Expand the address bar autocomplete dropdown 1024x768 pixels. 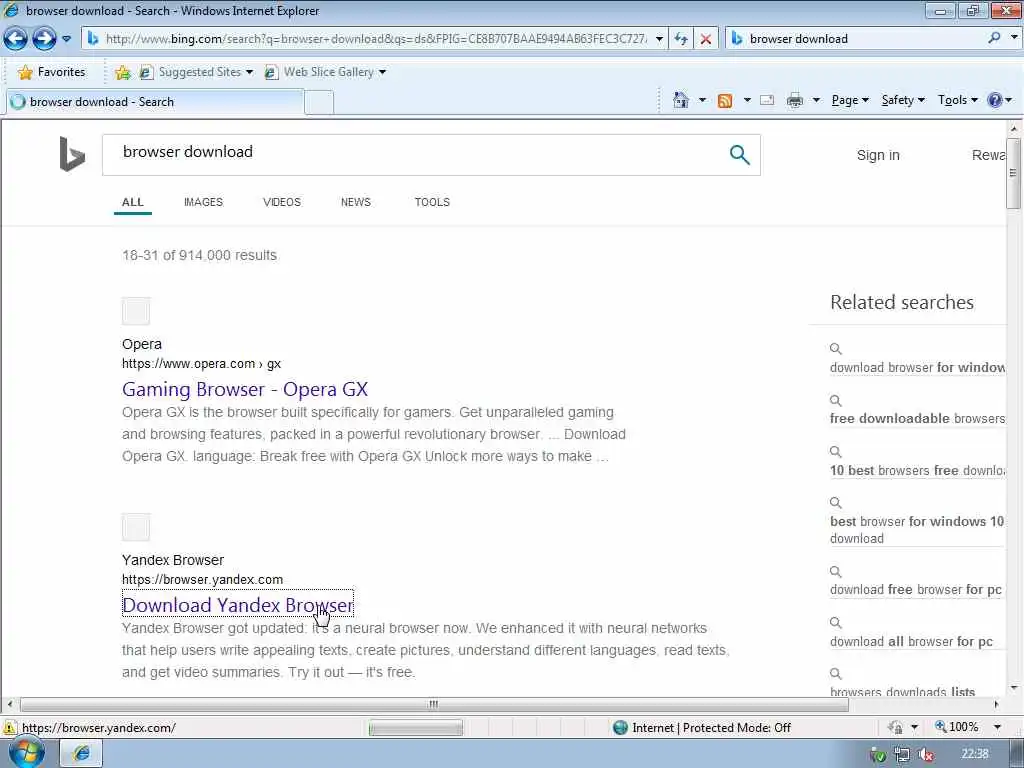[659, 39]
